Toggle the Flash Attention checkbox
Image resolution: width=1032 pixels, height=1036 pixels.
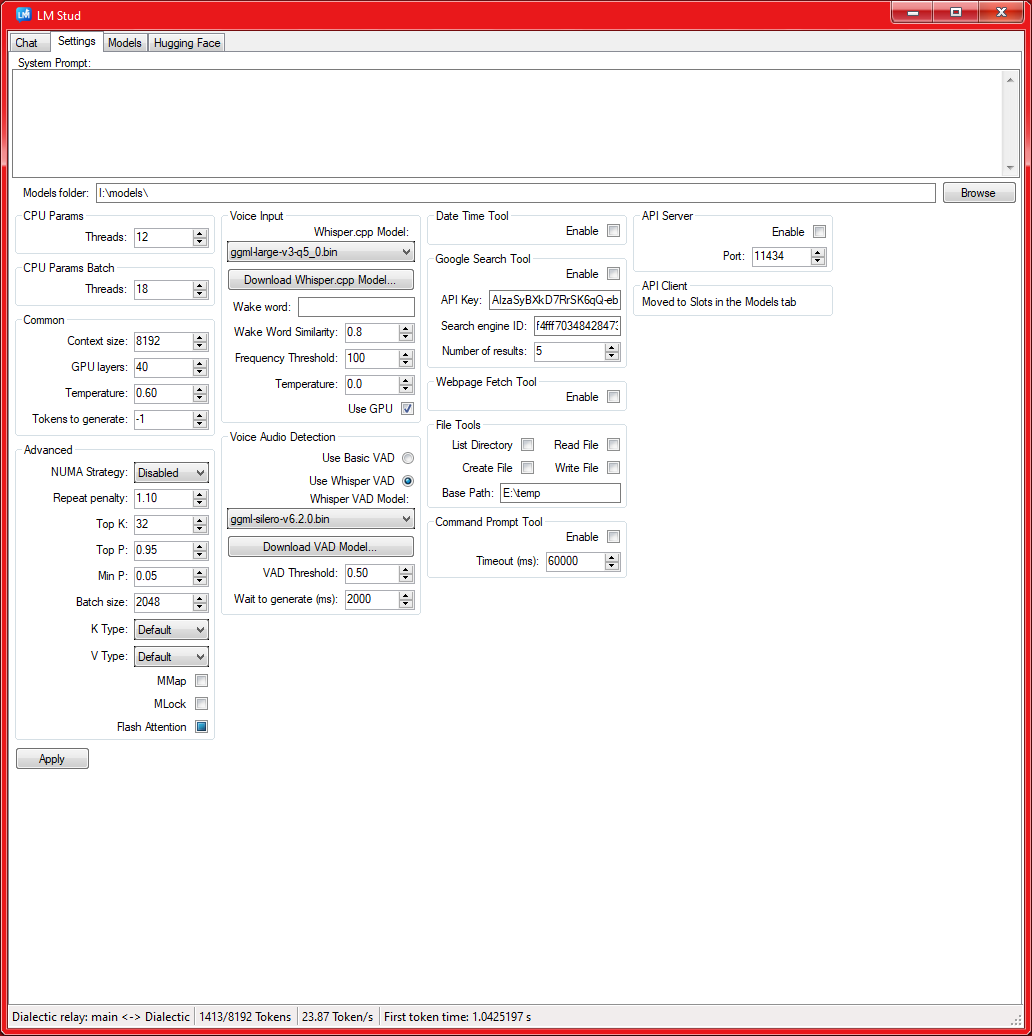coord(202,727)
